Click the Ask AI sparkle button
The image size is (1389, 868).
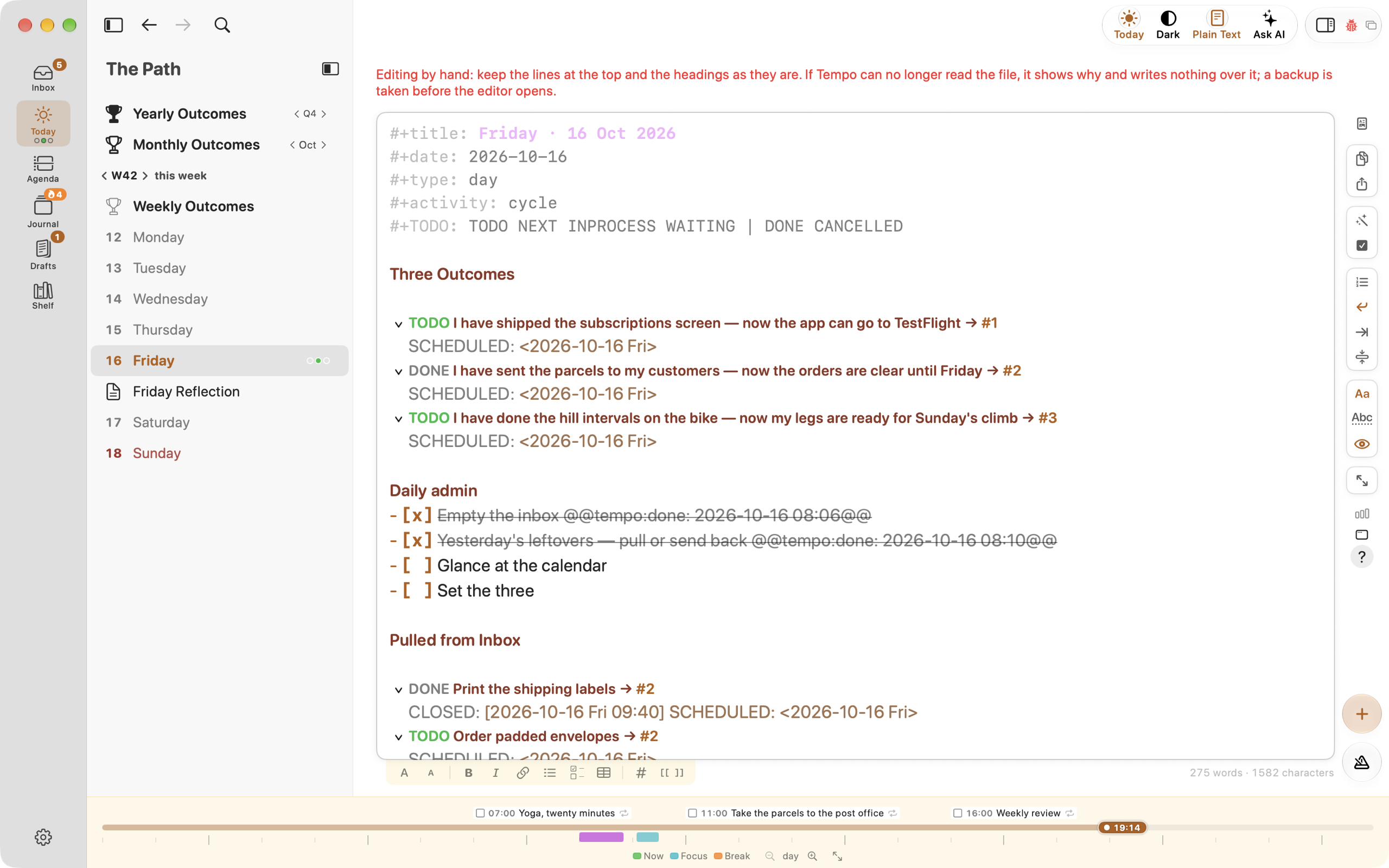click(x=1269, y=25)
